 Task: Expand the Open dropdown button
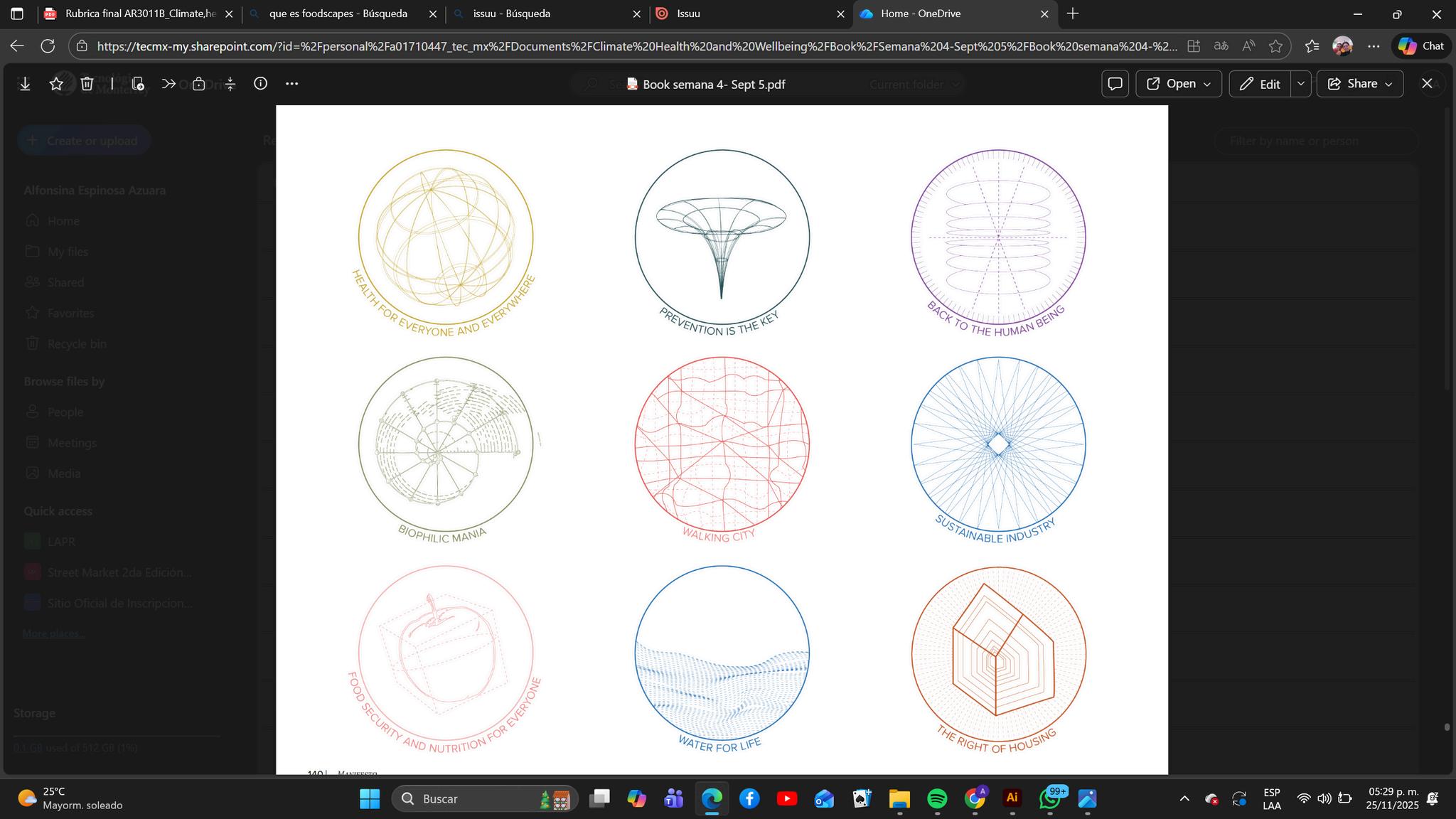click(x=1179, y=84)
